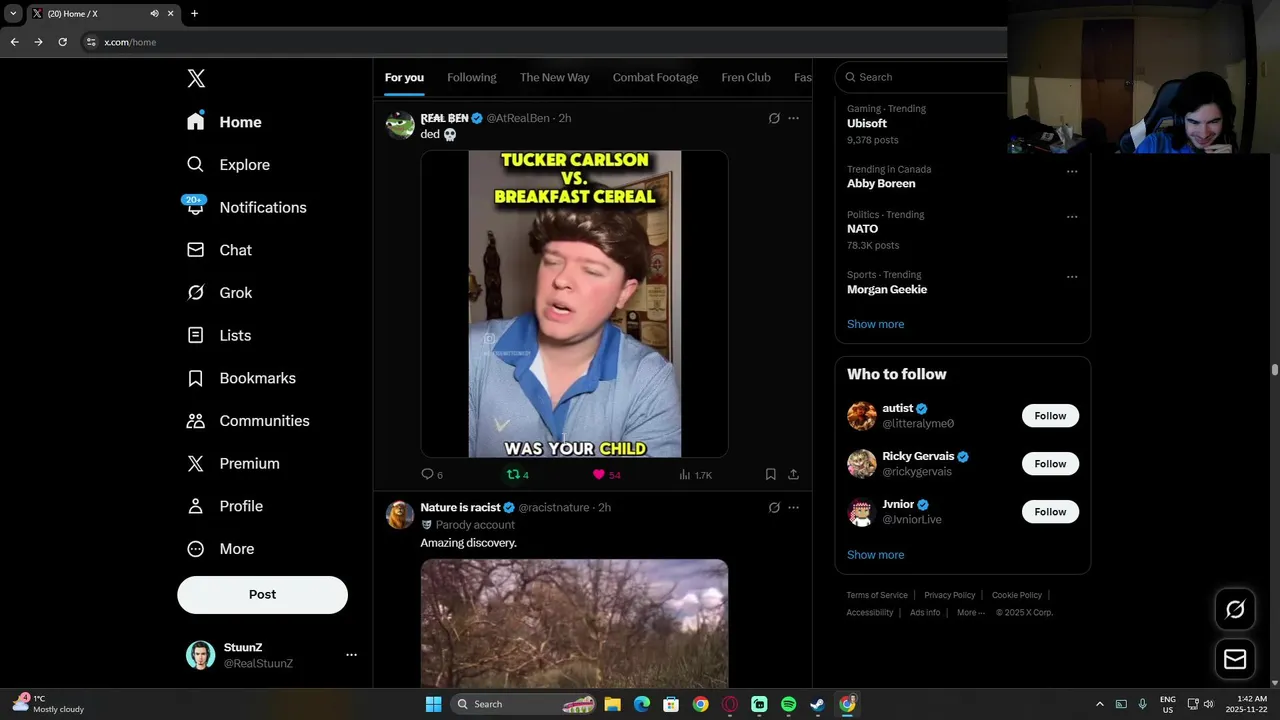
Task: Play the Tucker Carlson vs Breakfast Cereal video
Action: coord(574,304)
